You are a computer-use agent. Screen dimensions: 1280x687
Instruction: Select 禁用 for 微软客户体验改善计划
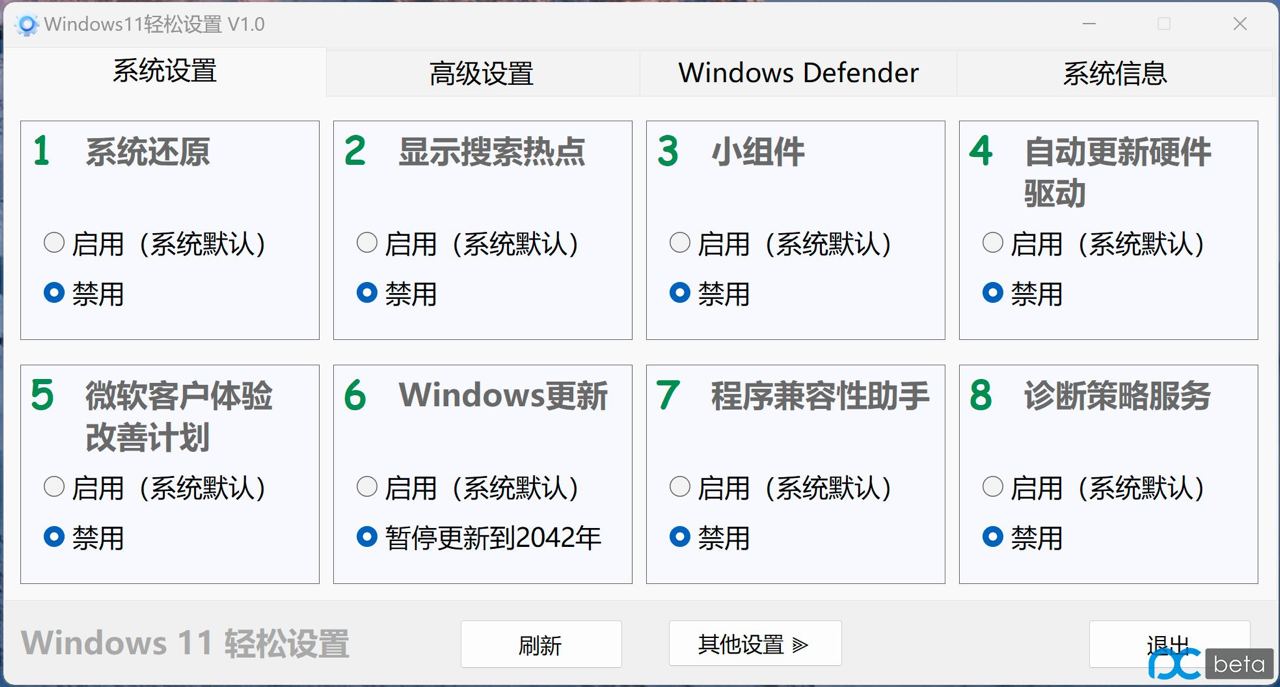[55, 537]
